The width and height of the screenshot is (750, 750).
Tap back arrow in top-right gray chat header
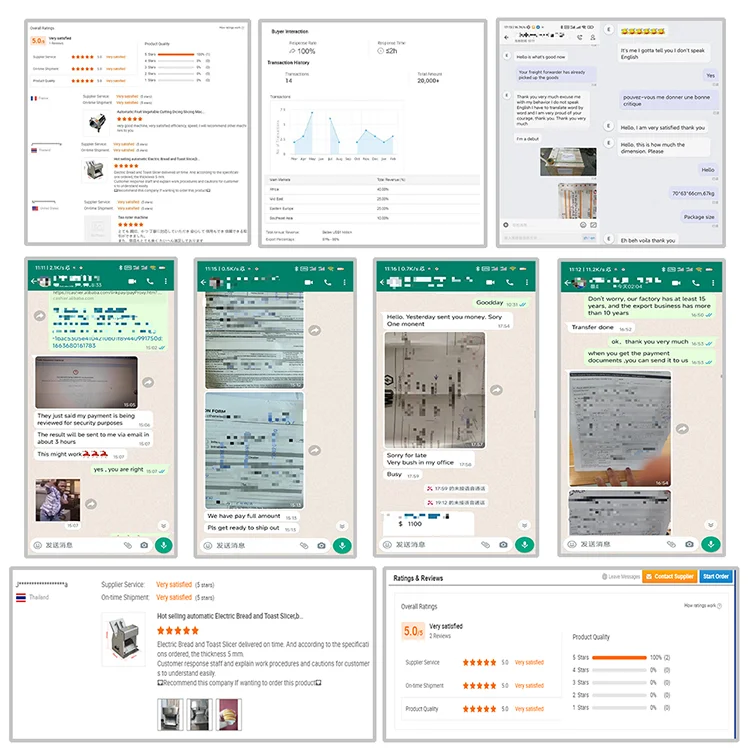pyautogui.click(x=507, y=37)
